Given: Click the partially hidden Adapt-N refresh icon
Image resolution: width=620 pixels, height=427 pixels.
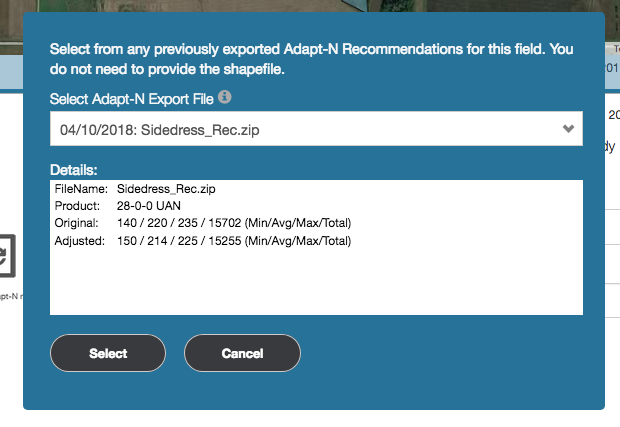Looking at the screenshot, I should (x=8, y=253).
